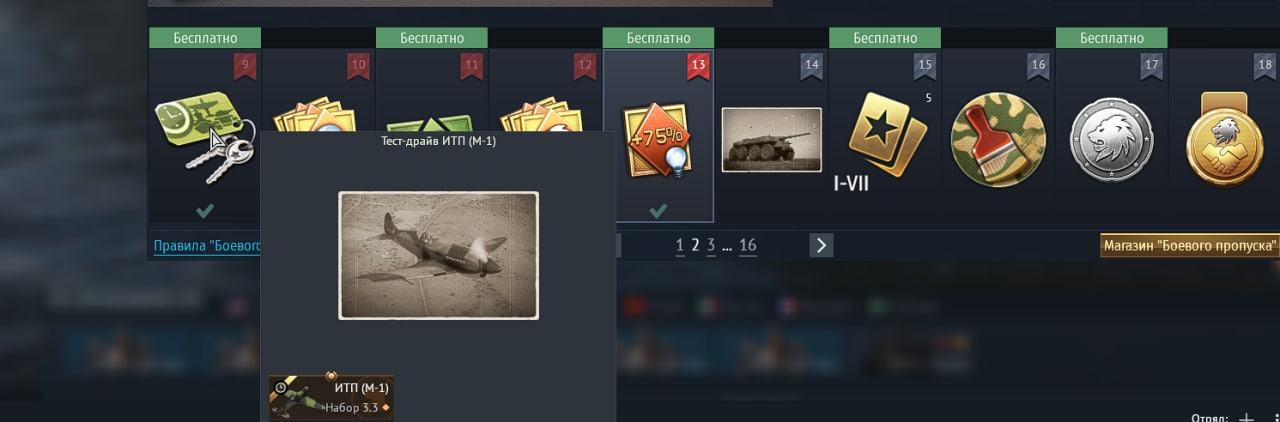Jump to page 16 of rewards
1280x422 pixels.
[x=748, y=245]
